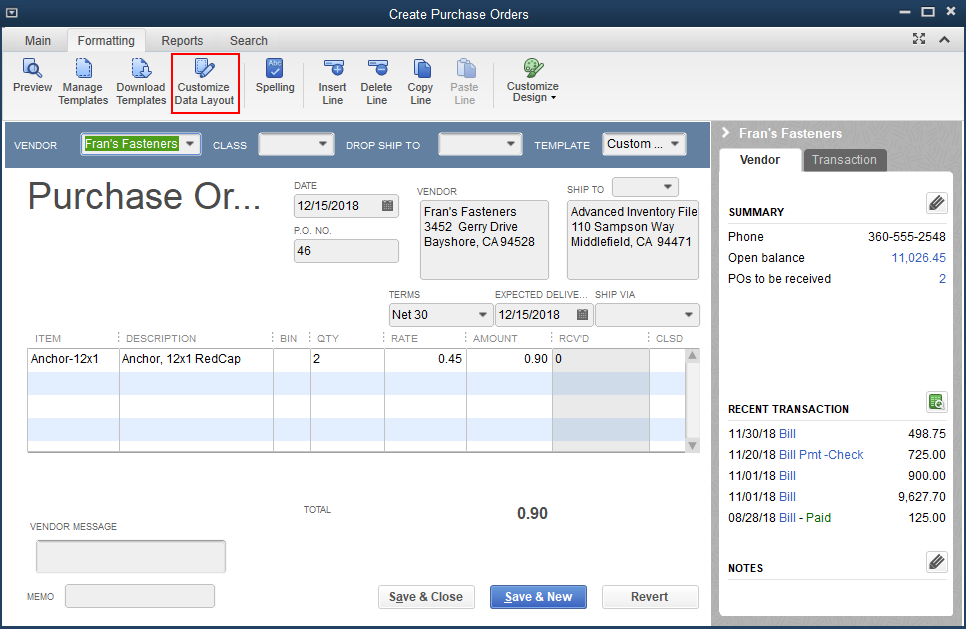Open Customize Data Layout

click(x=204, y=80)
